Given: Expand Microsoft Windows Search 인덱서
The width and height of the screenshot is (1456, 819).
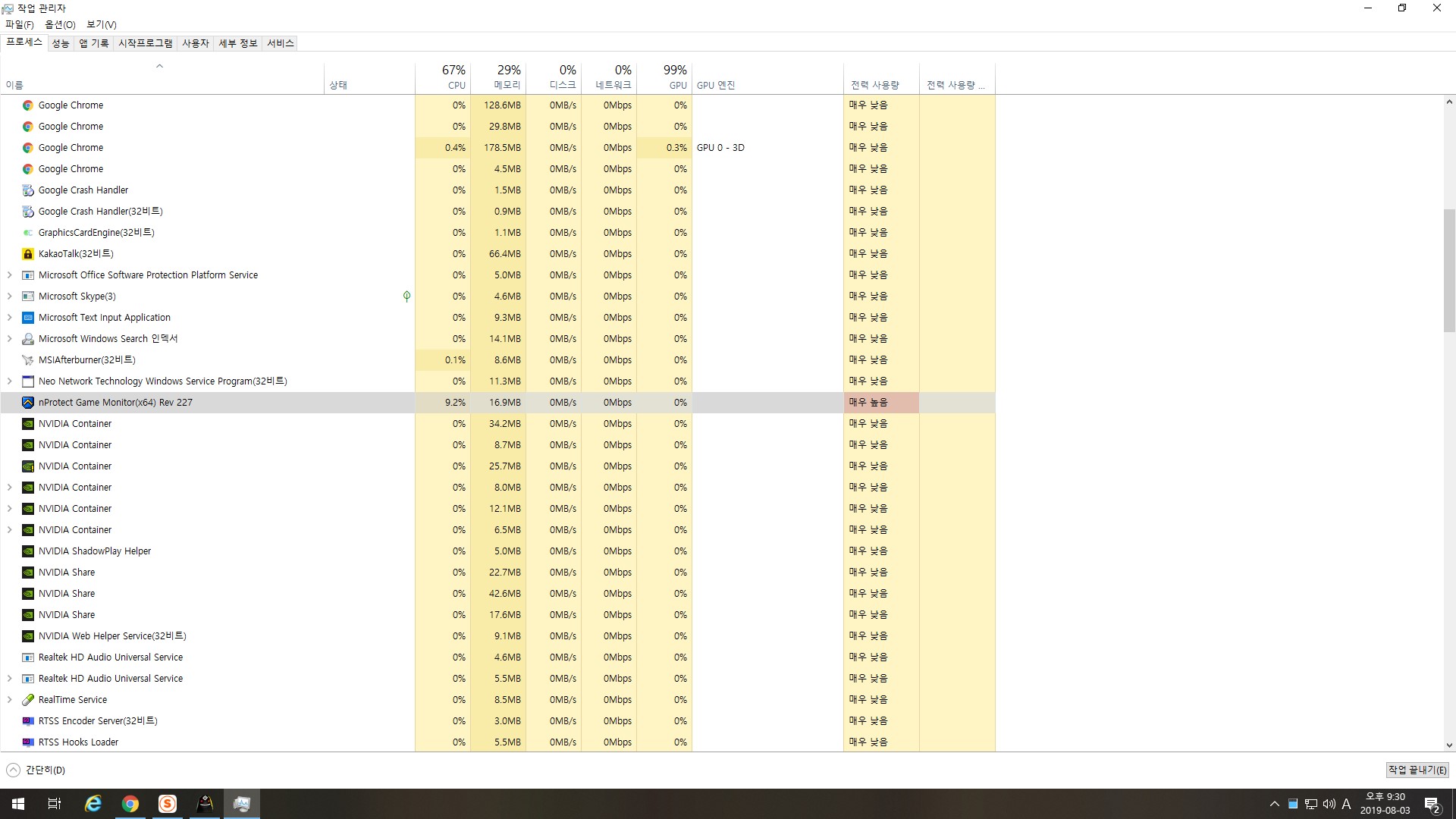Looking at the screenshot, I should pos(9,339).
